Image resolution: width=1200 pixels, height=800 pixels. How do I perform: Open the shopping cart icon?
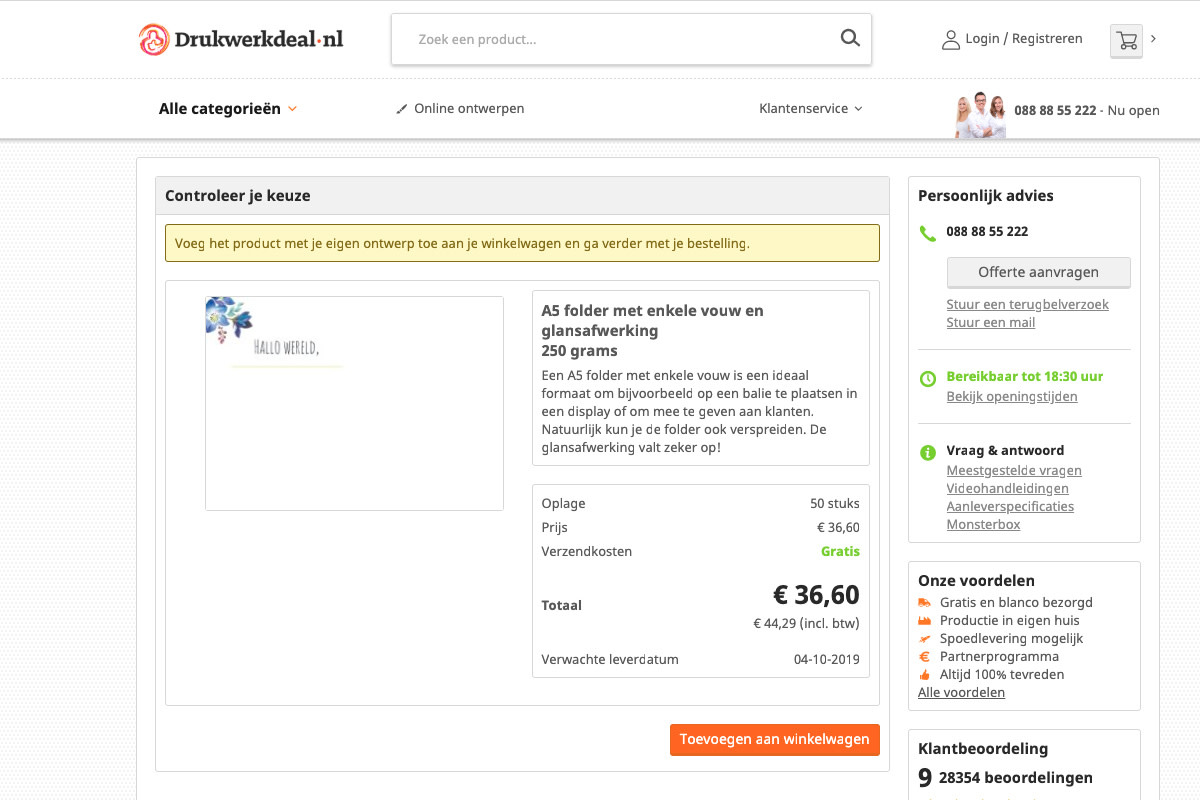pos(1126,41)
